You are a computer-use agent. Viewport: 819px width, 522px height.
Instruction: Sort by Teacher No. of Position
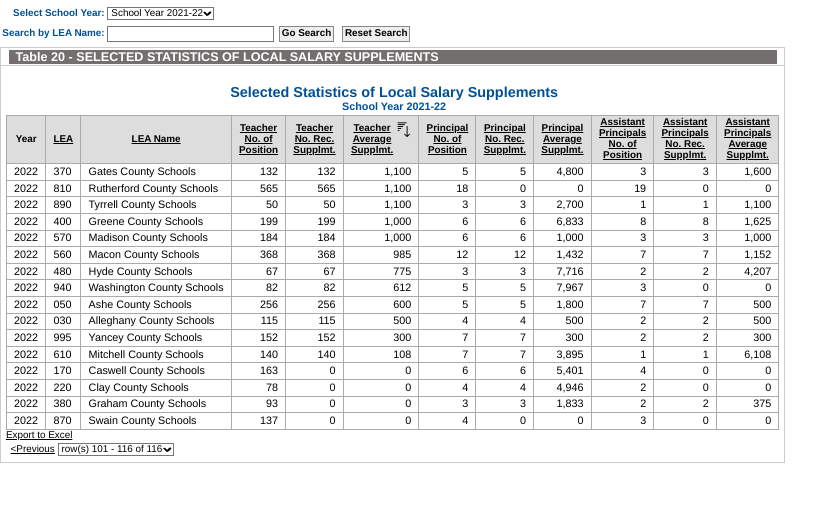258,139
